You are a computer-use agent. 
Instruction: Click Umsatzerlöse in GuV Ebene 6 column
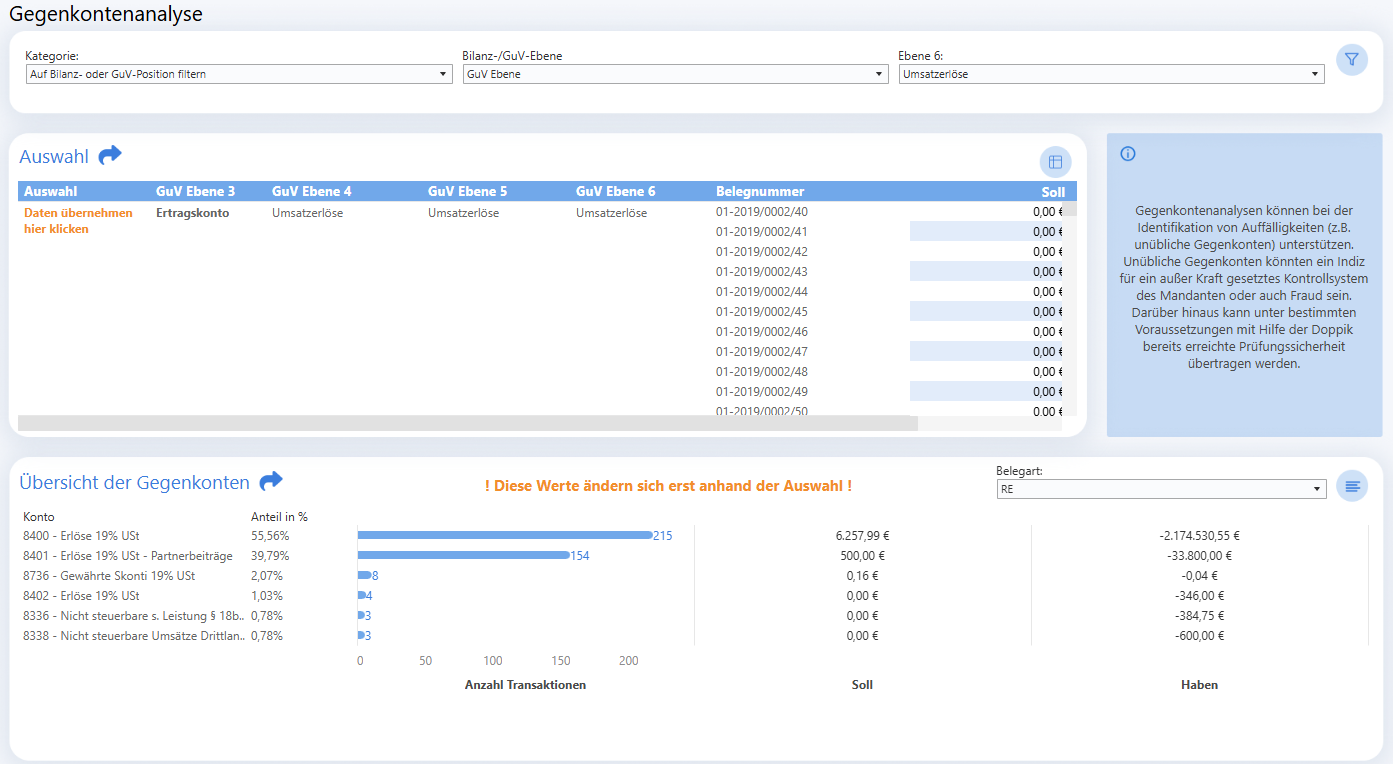(x=611, y=213)
